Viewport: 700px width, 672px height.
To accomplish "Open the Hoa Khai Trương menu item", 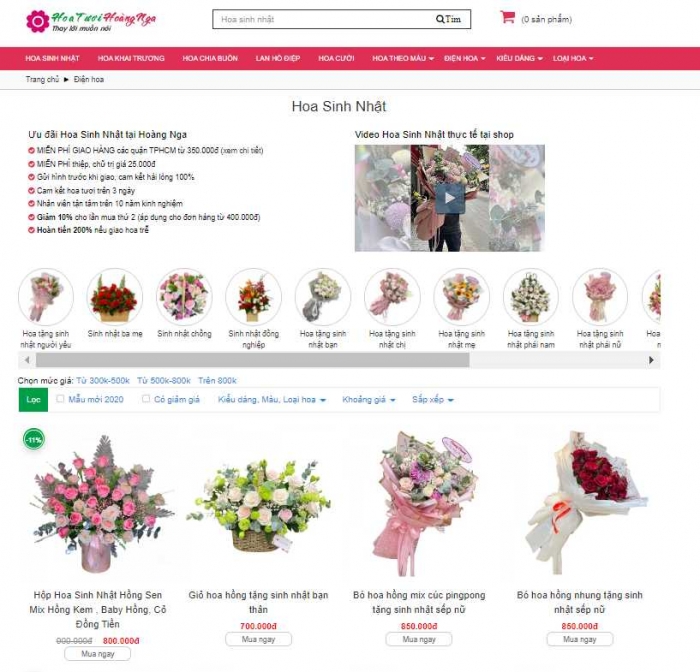I will 131,58.
